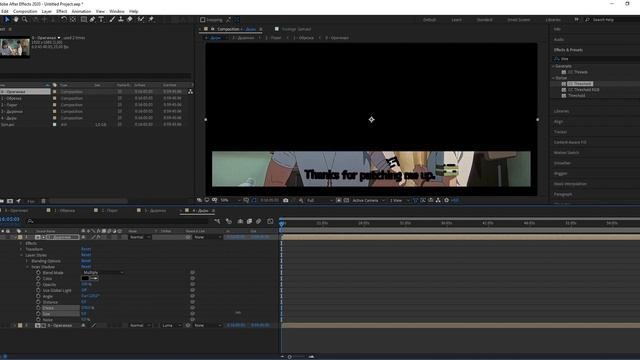Click the Draft 3D icon in timeline
Image resolution: width=640 pixels, height=360 pixels.
(x=229, y=221)
